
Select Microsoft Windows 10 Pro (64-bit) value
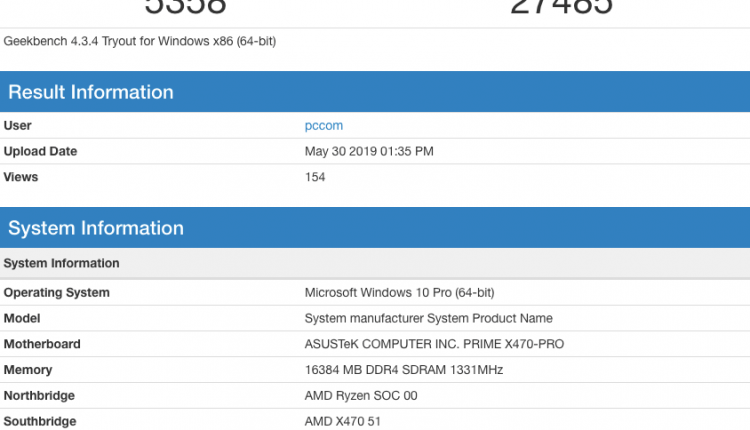coord(399,292)
